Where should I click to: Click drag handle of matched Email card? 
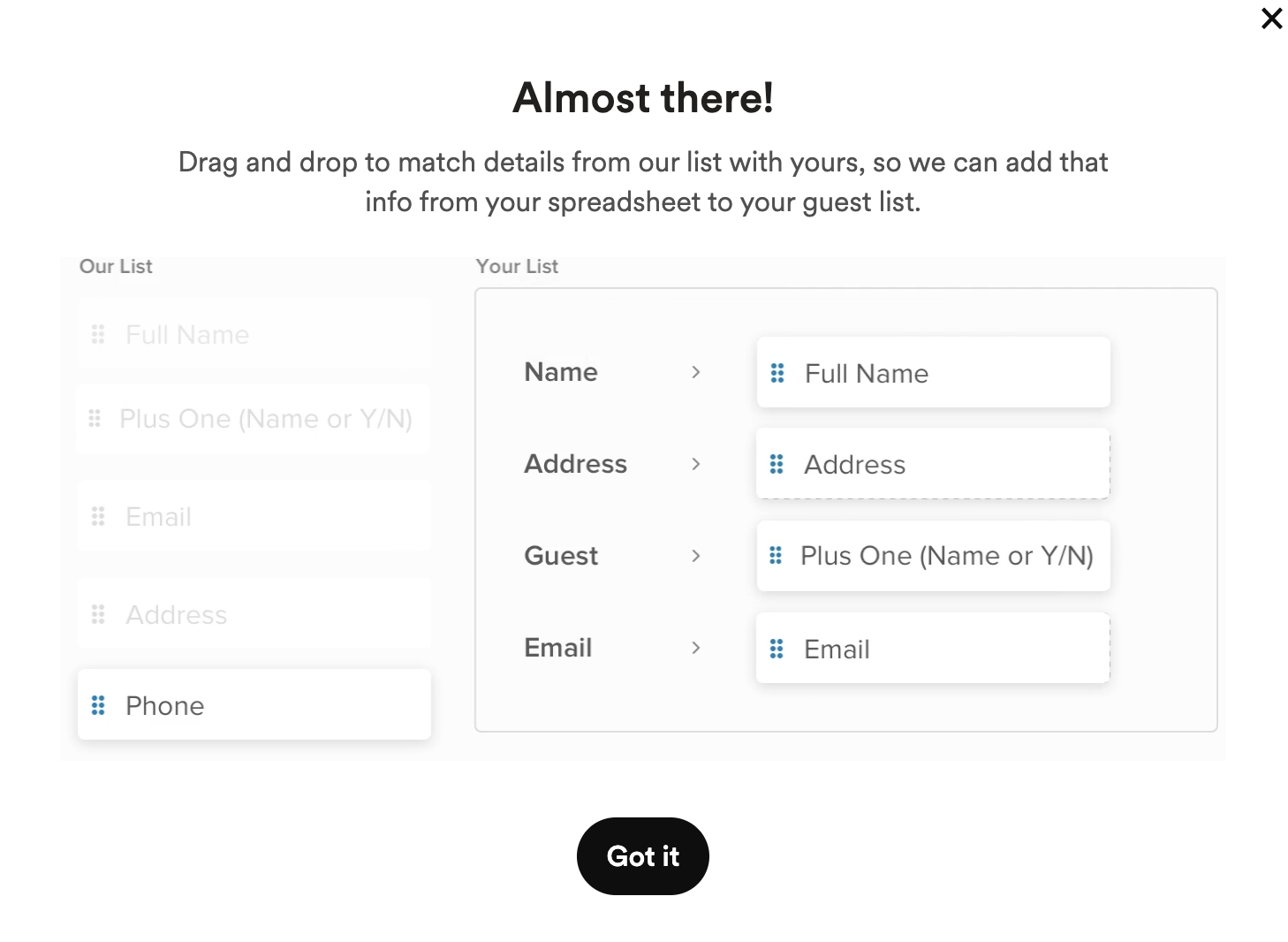(777, 649)
